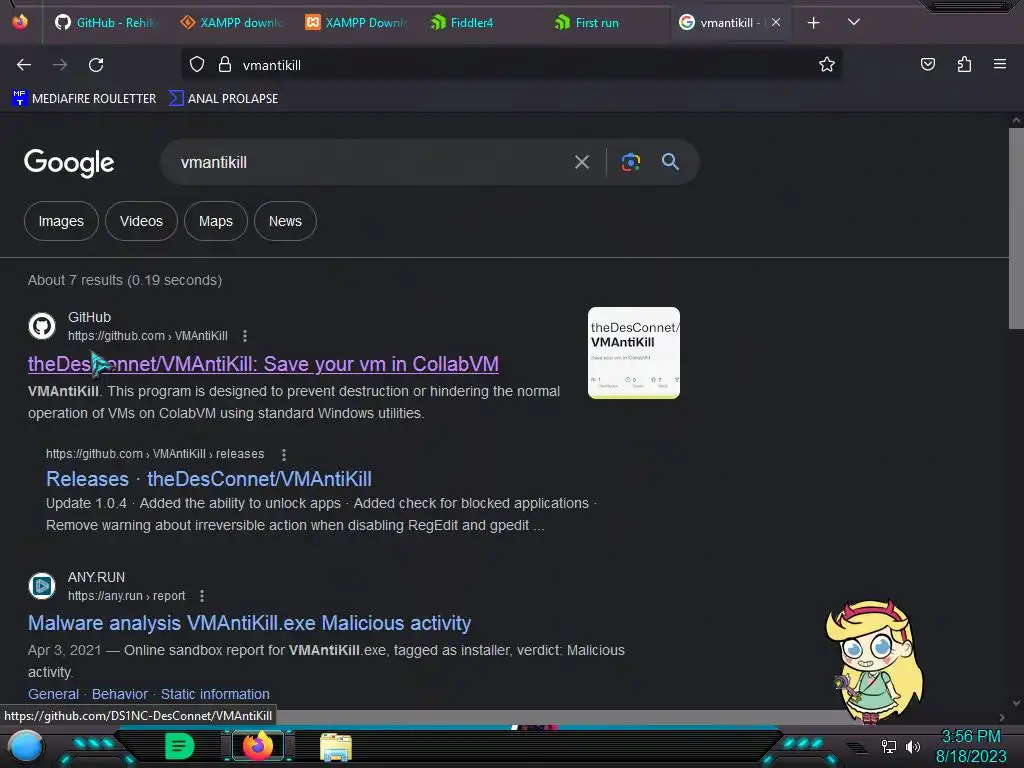
Task: Switch to the GitHub tab
Action: pyautogui.click(x=105, y=23)
